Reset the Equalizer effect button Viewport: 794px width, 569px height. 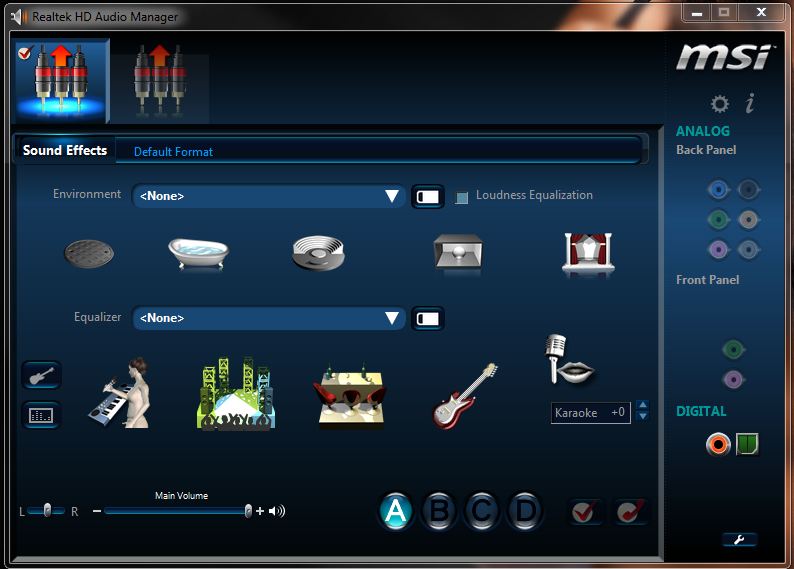(x=428, y=318)
